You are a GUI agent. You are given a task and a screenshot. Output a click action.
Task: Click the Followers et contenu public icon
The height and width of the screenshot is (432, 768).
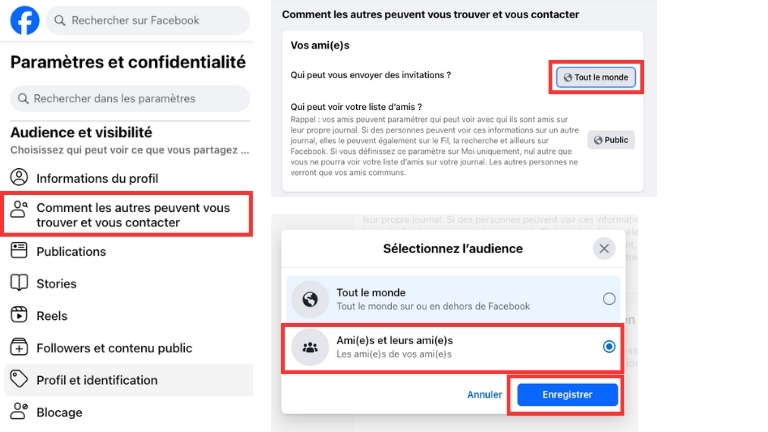pos(19,348)
